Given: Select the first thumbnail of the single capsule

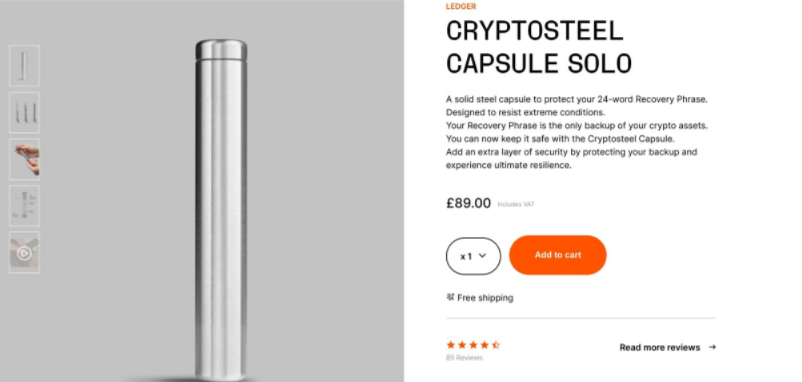Looking at the screenshot, I should coord(24,66).
